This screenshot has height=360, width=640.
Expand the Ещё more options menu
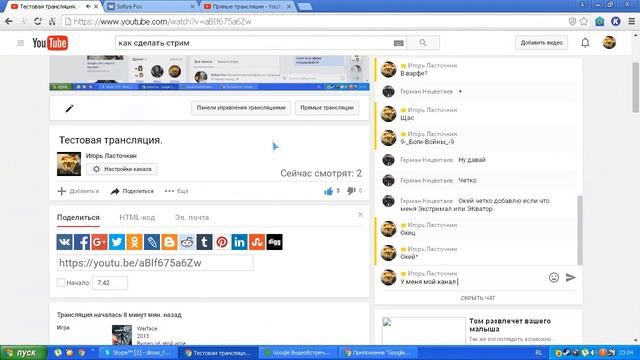coord(176,191)
